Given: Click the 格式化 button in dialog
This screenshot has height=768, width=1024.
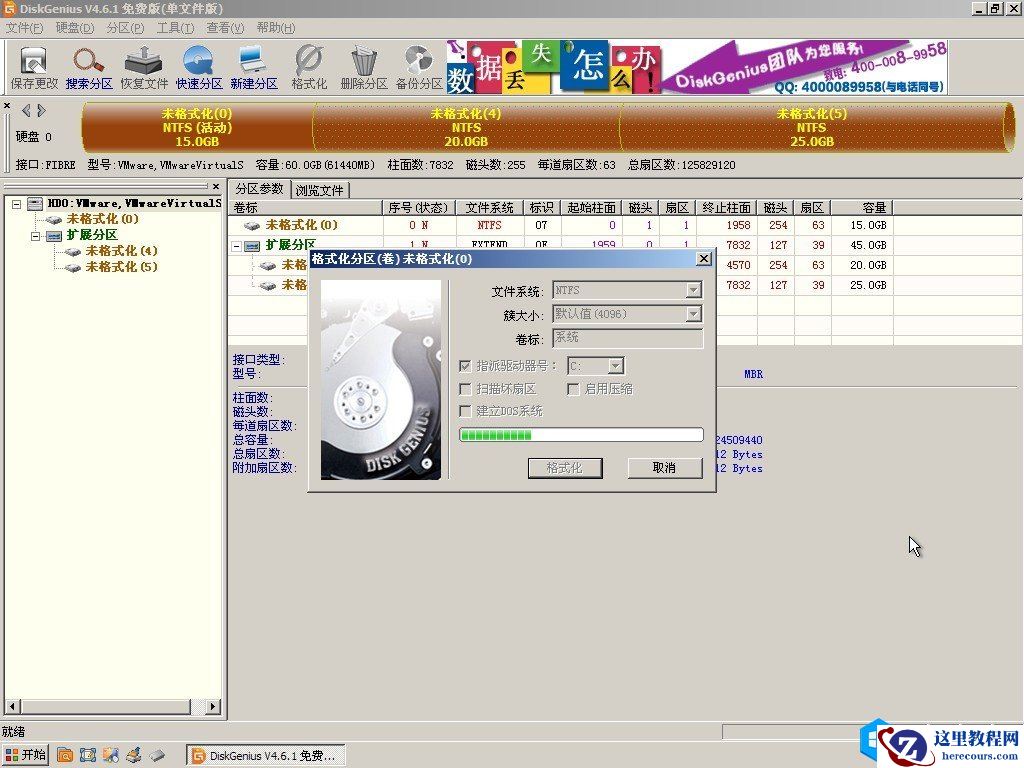Looking at the screenshot, I should point(565,467).
